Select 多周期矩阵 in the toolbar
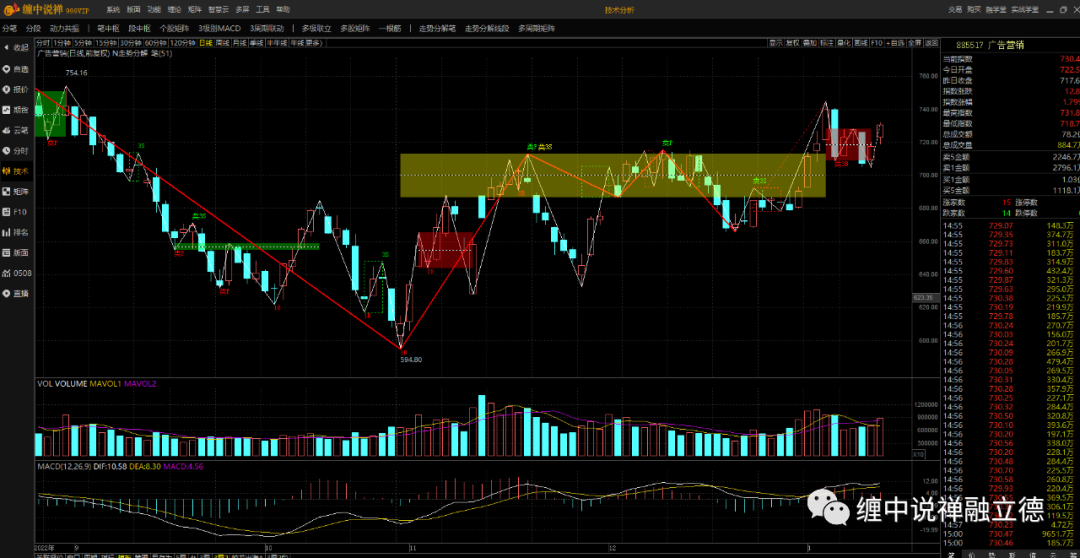Viewport: 1080px width, 558px height. click(537, 29)
